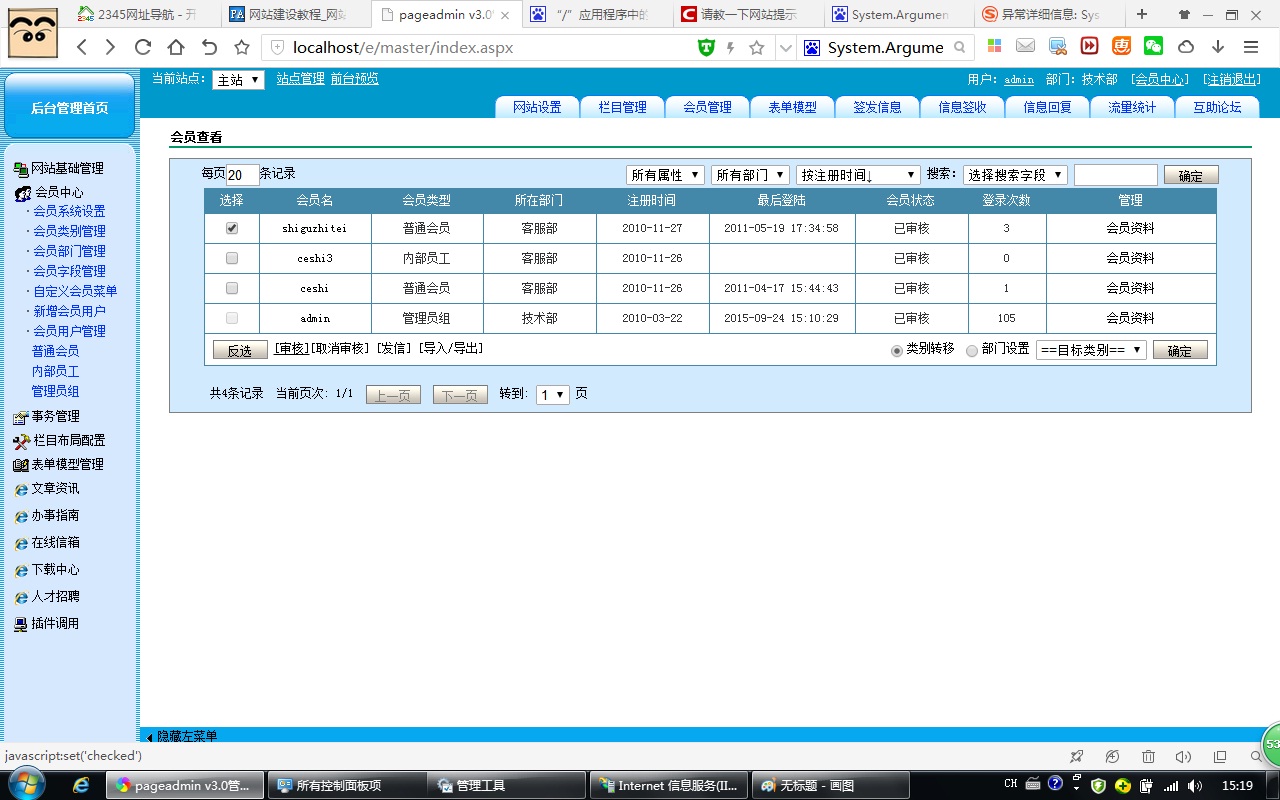Click the 网站基础管理 icon in sidebar

20,169
